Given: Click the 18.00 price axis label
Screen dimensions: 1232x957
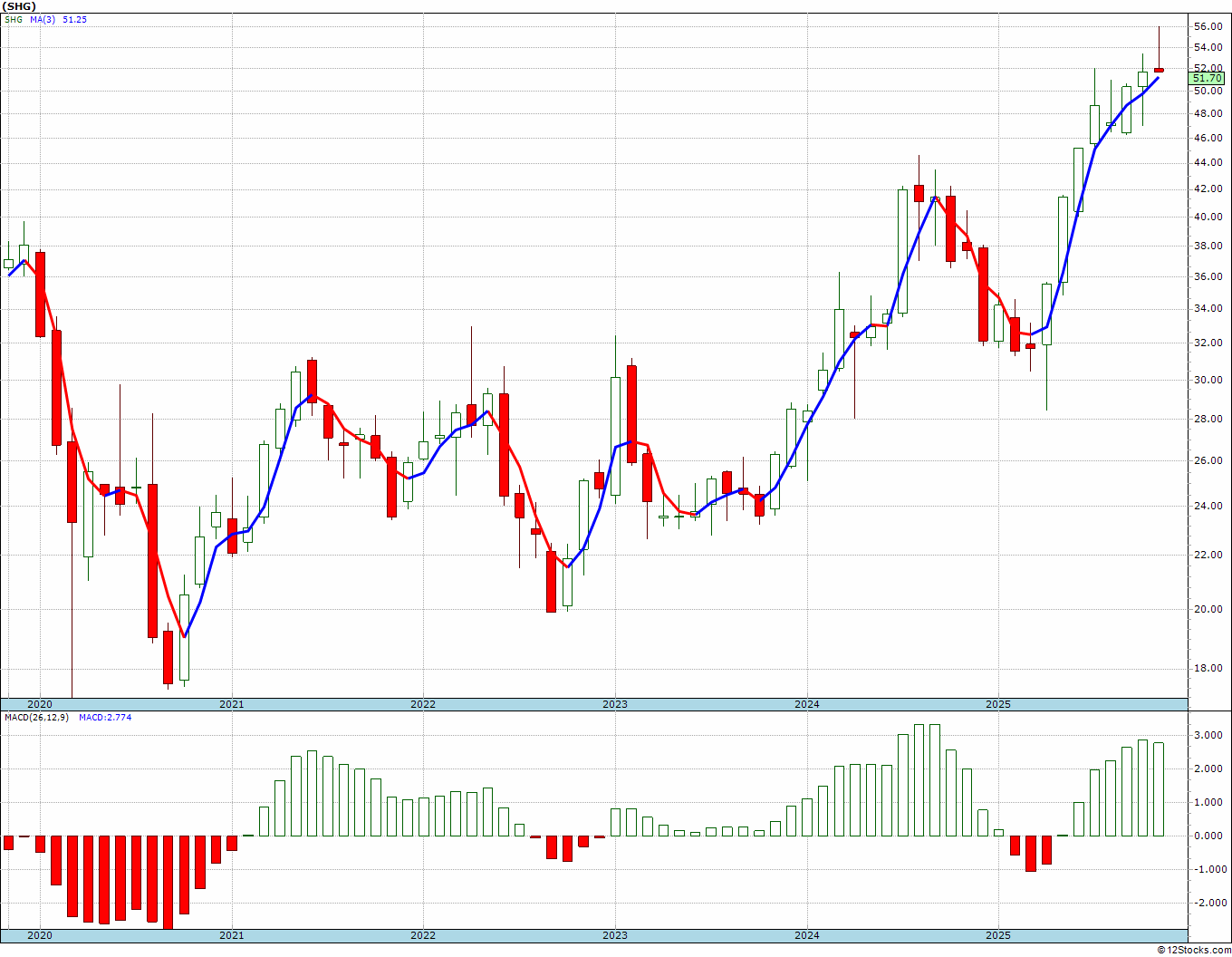Looking at the screenshot, I should pos(1207,669).
